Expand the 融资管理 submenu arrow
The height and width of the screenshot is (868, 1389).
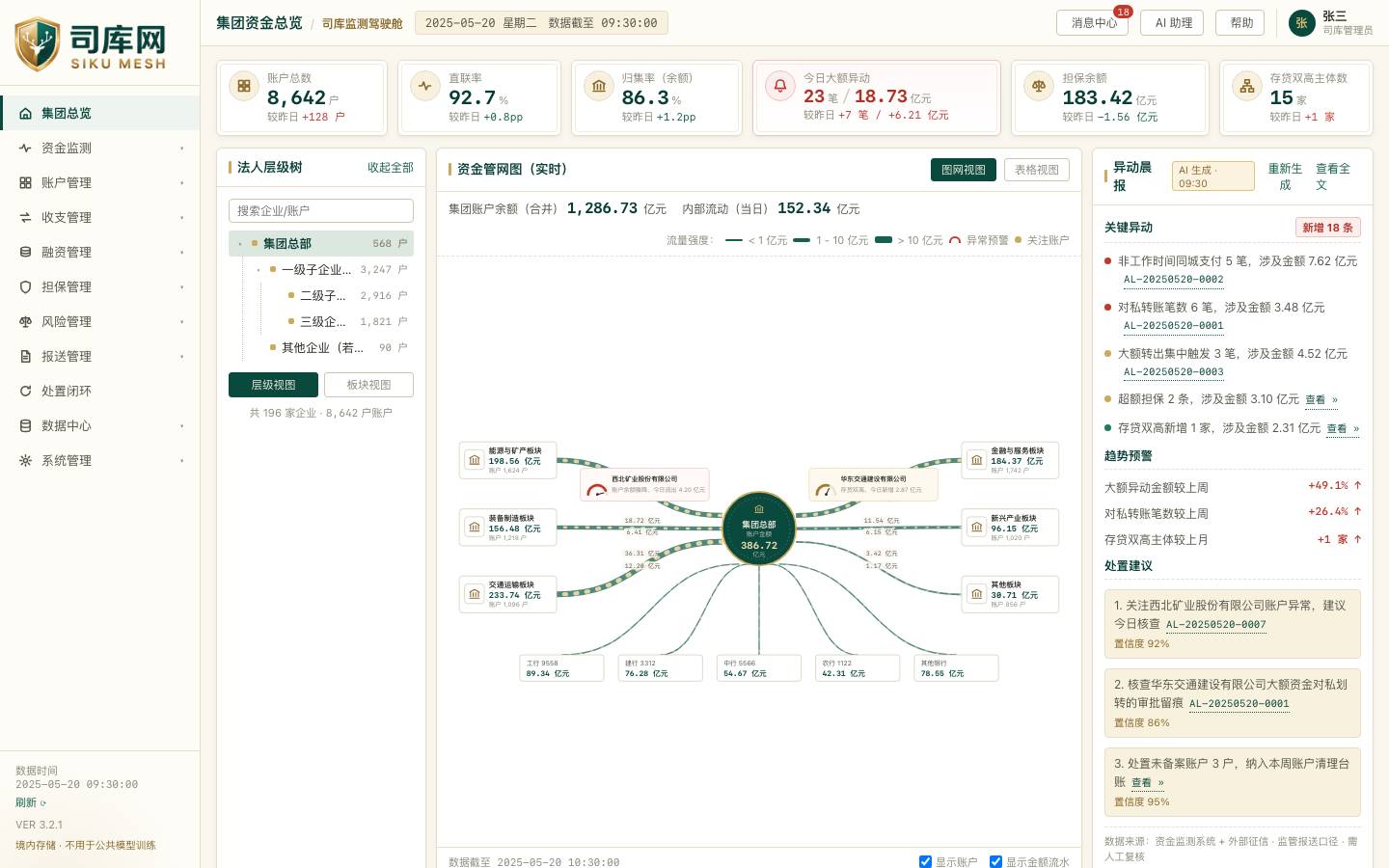(x=181, y=253)
